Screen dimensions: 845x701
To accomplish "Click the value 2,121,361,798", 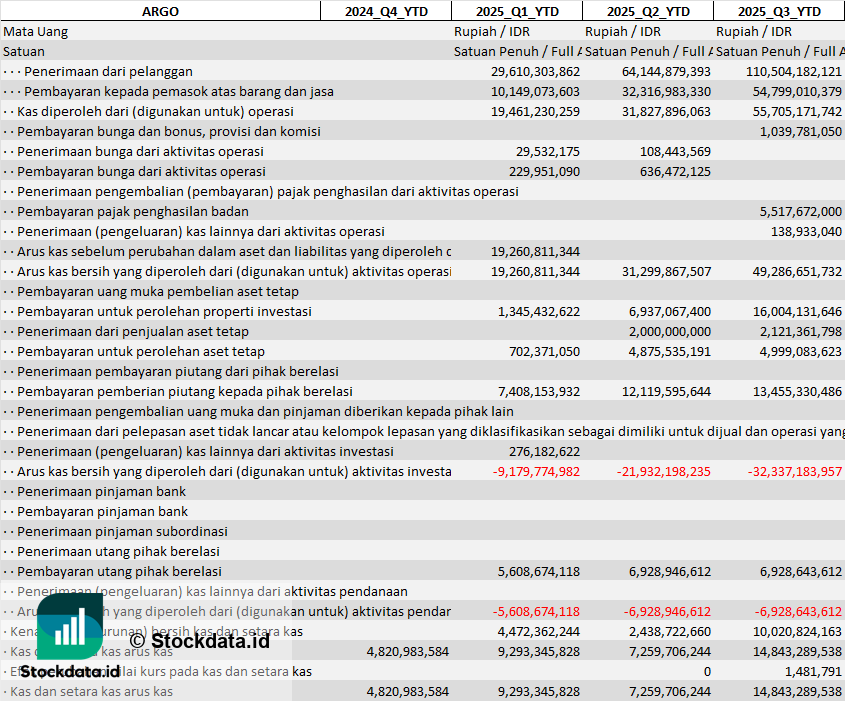I will [801, 331].
